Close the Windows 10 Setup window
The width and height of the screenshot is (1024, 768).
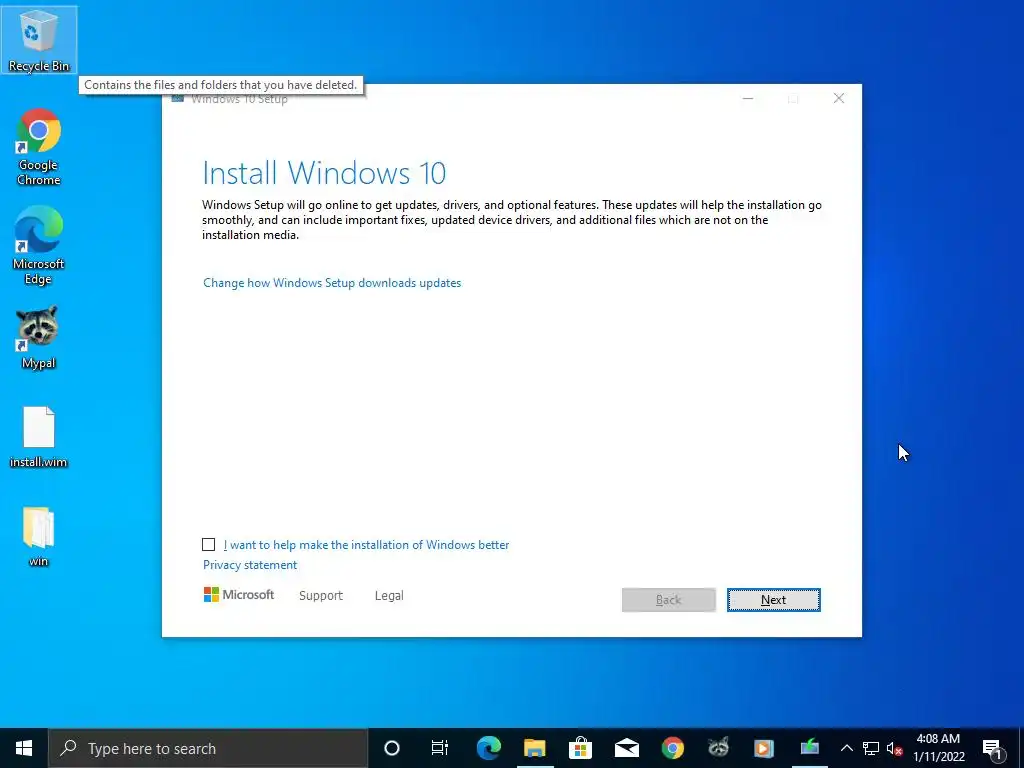pyautogui.click(x=839, y=99)
